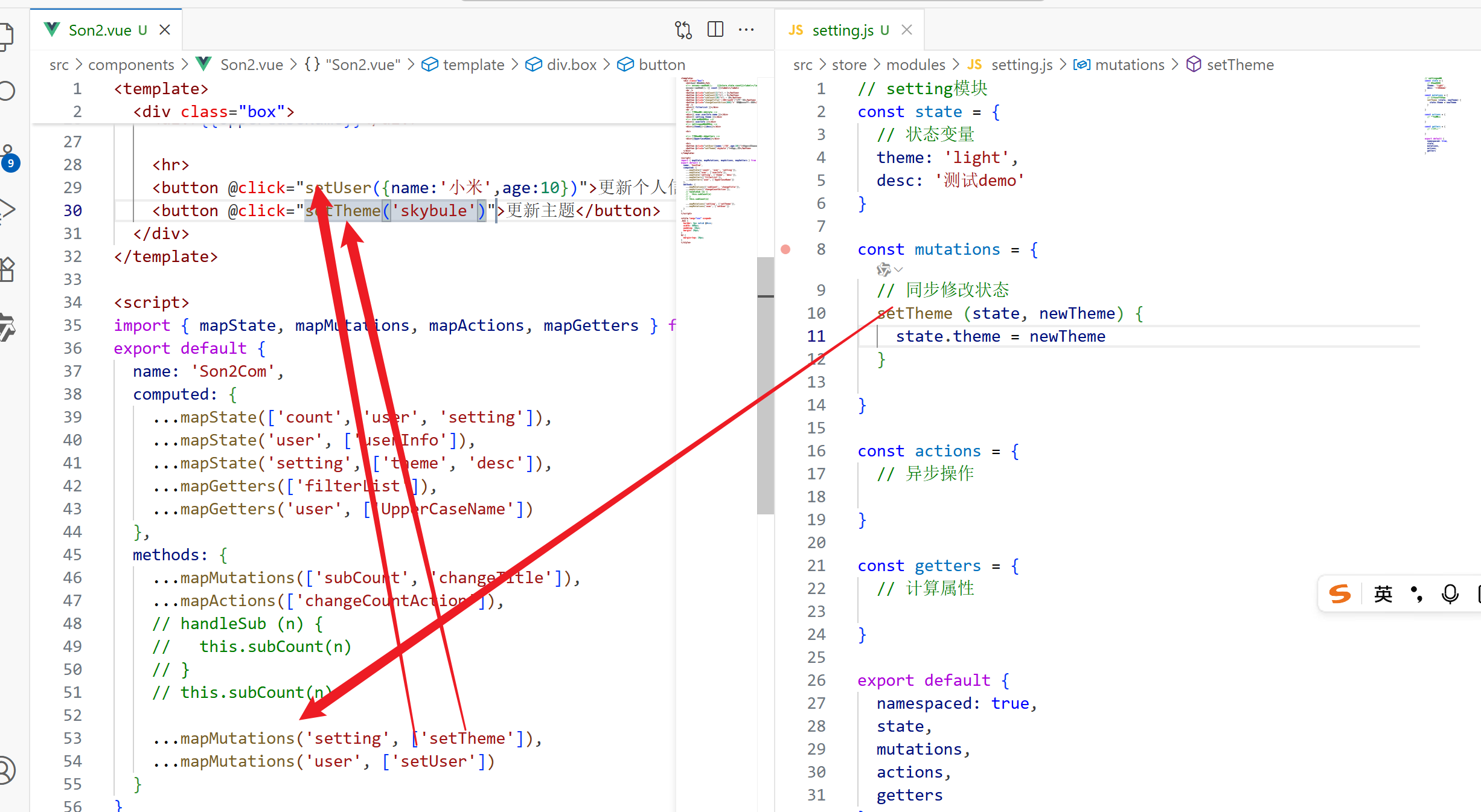Click Sogou microphone voice input icon
The height and width of the screenshot is (812, 1481).
[1450, 594]
